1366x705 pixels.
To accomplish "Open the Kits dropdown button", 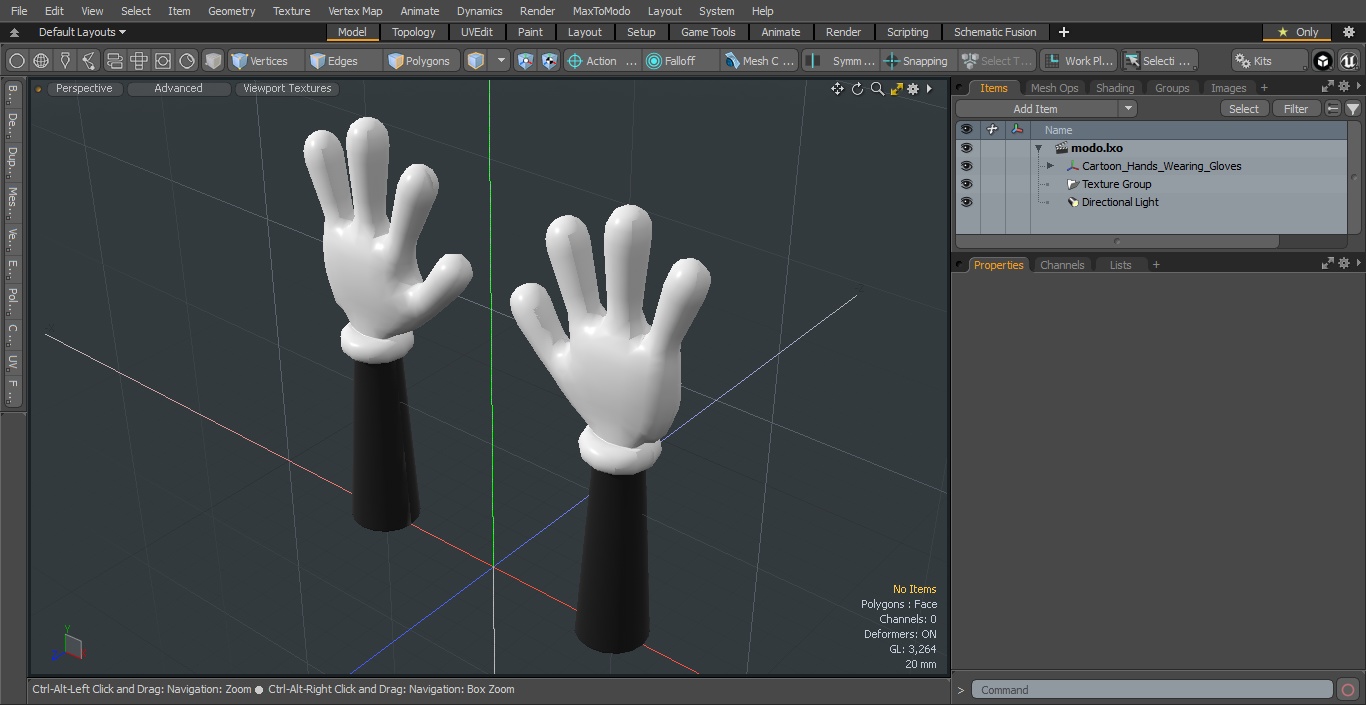I will click(1270, 61).
